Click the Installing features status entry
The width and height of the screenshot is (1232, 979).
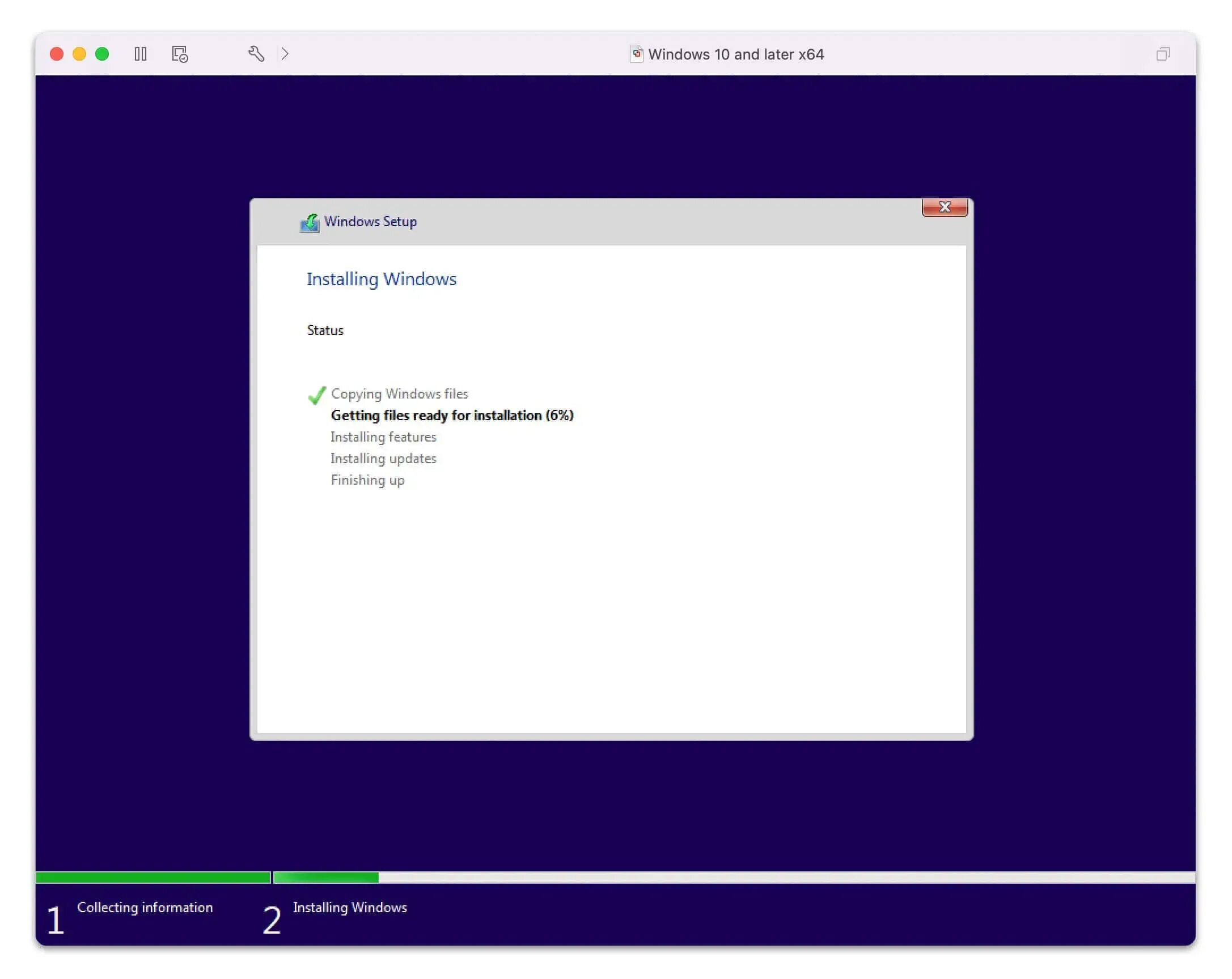pos(383,436)
